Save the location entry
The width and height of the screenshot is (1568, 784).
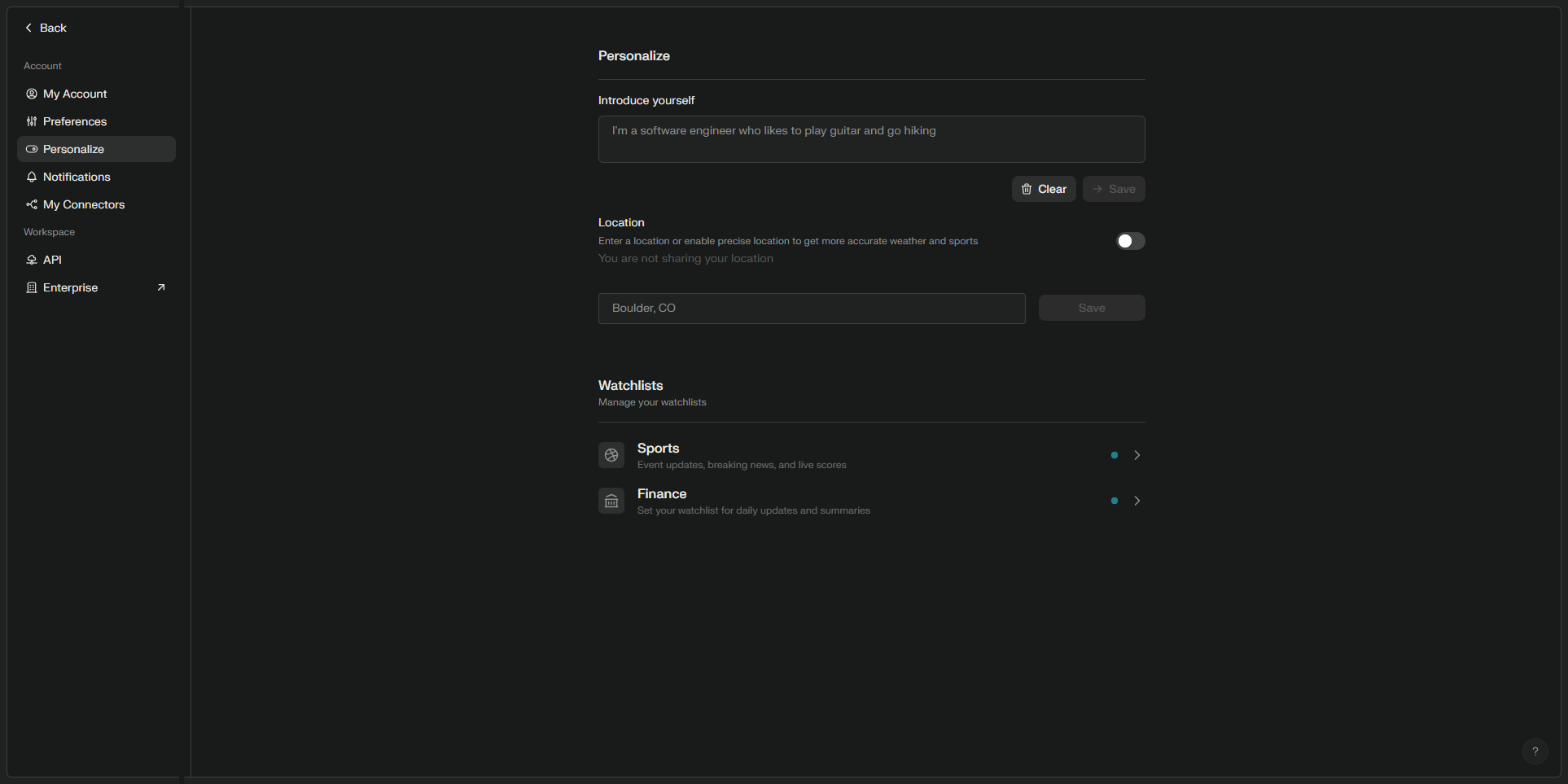pos(1091,308)
